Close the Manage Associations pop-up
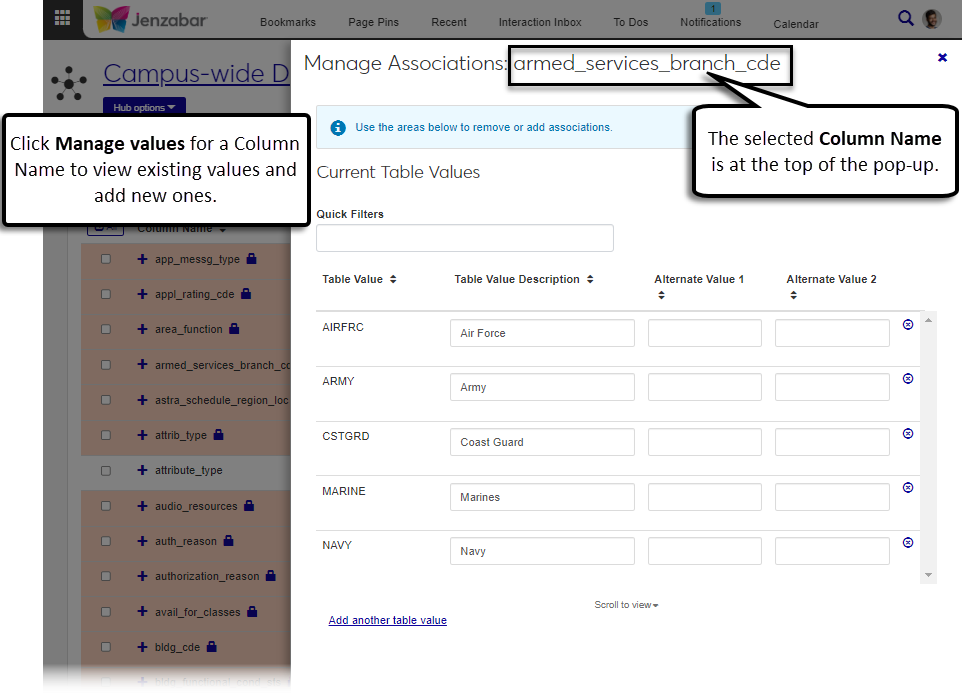Image resolution: width=962 pixels, height=694 pixels. point(942,58)
